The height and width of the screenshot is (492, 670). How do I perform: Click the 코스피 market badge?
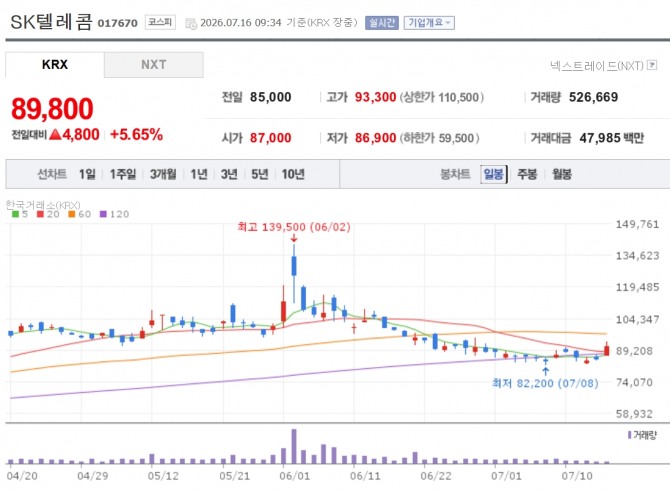(x=160, y=22)
